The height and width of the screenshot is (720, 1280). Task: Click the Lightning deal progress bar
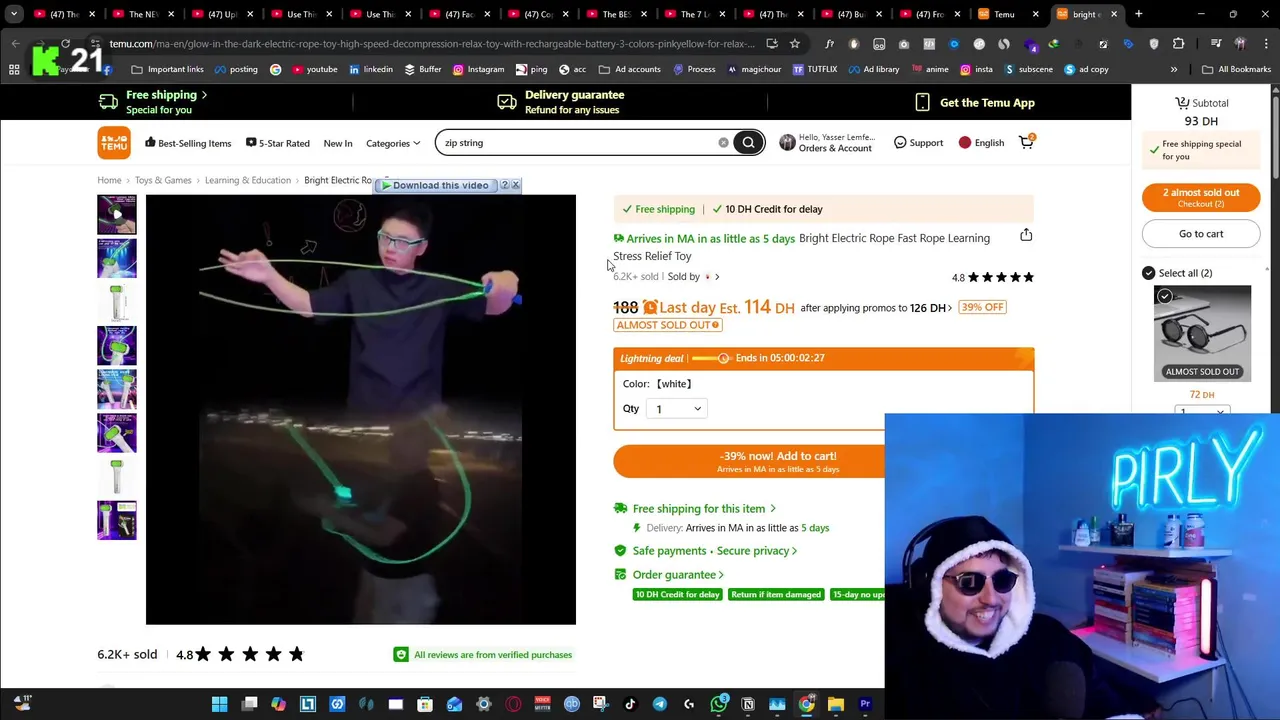tap(710, 359)
